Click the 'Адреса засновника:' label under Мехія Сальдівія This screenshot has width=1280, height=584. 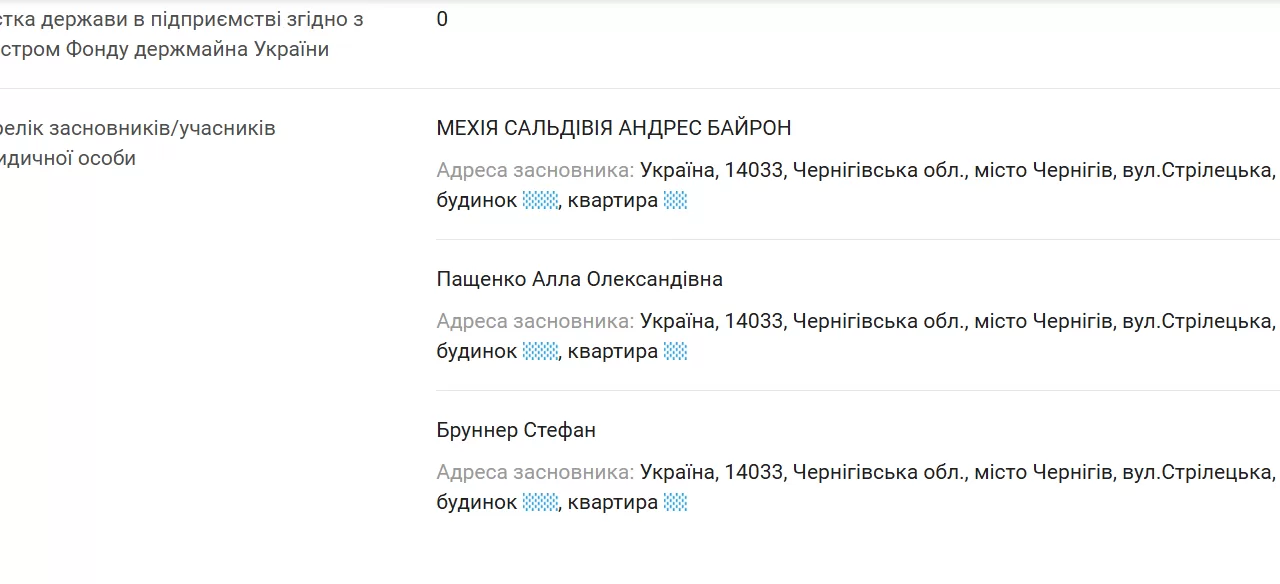[535, 170]
